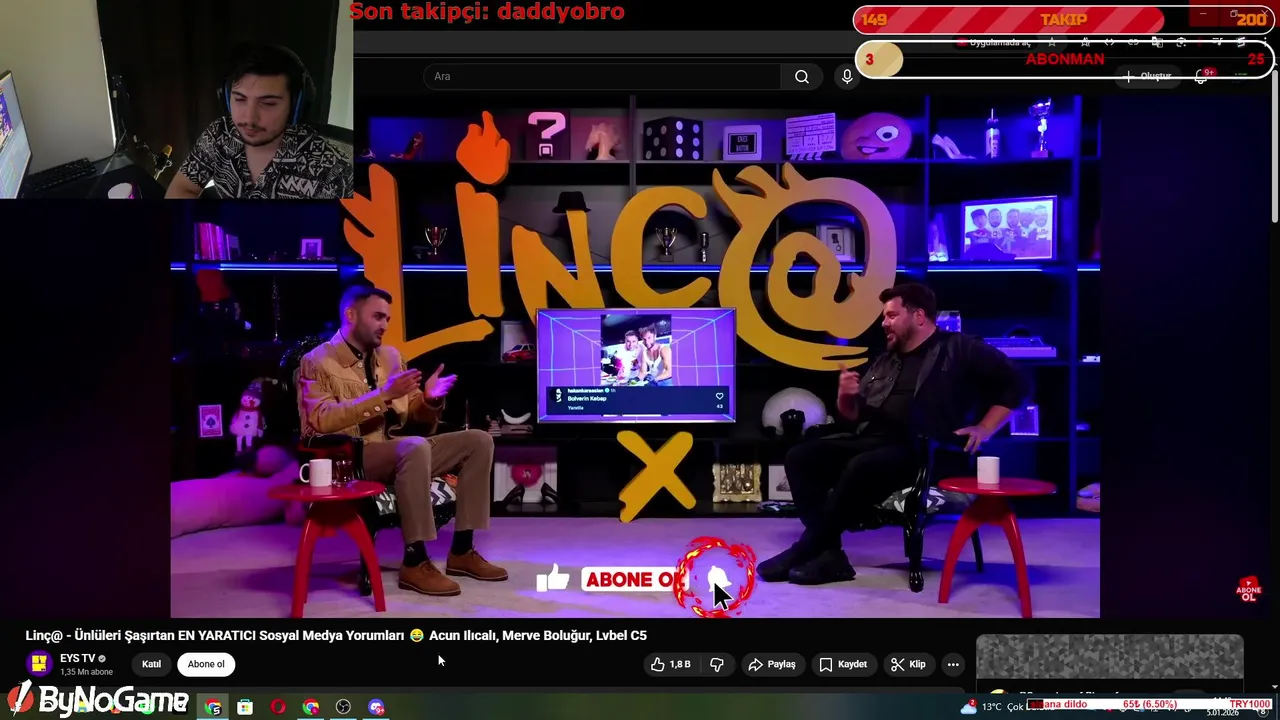1280x720 pixels.
Task: Click the video title text
Action: (336, 635)
